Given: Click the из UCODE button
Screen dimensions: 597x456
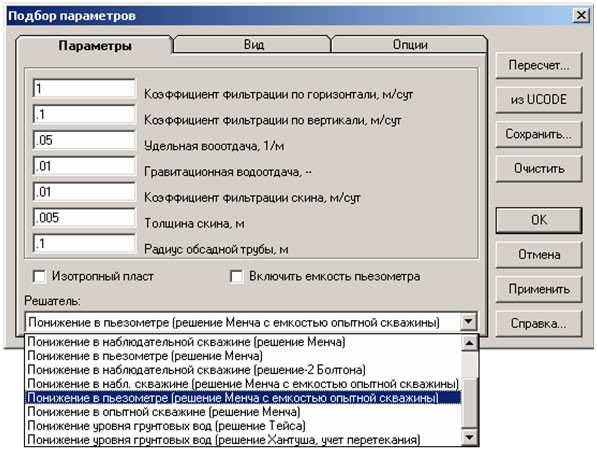Looking at the screenshot, I should (539, 100).
